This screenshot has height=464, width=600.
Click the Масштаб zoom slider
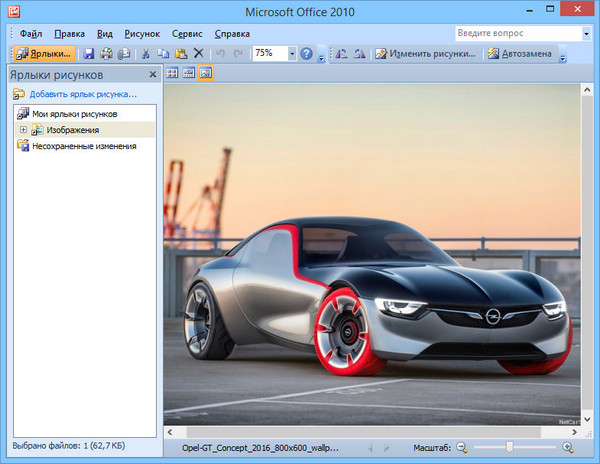click(510, 447)
